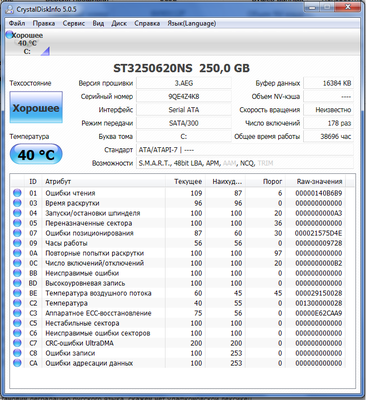The image size is (366, 400).
Task: Click status icon for Аппаратное ECC-восстановление
Action: click(x=17, y=313)
